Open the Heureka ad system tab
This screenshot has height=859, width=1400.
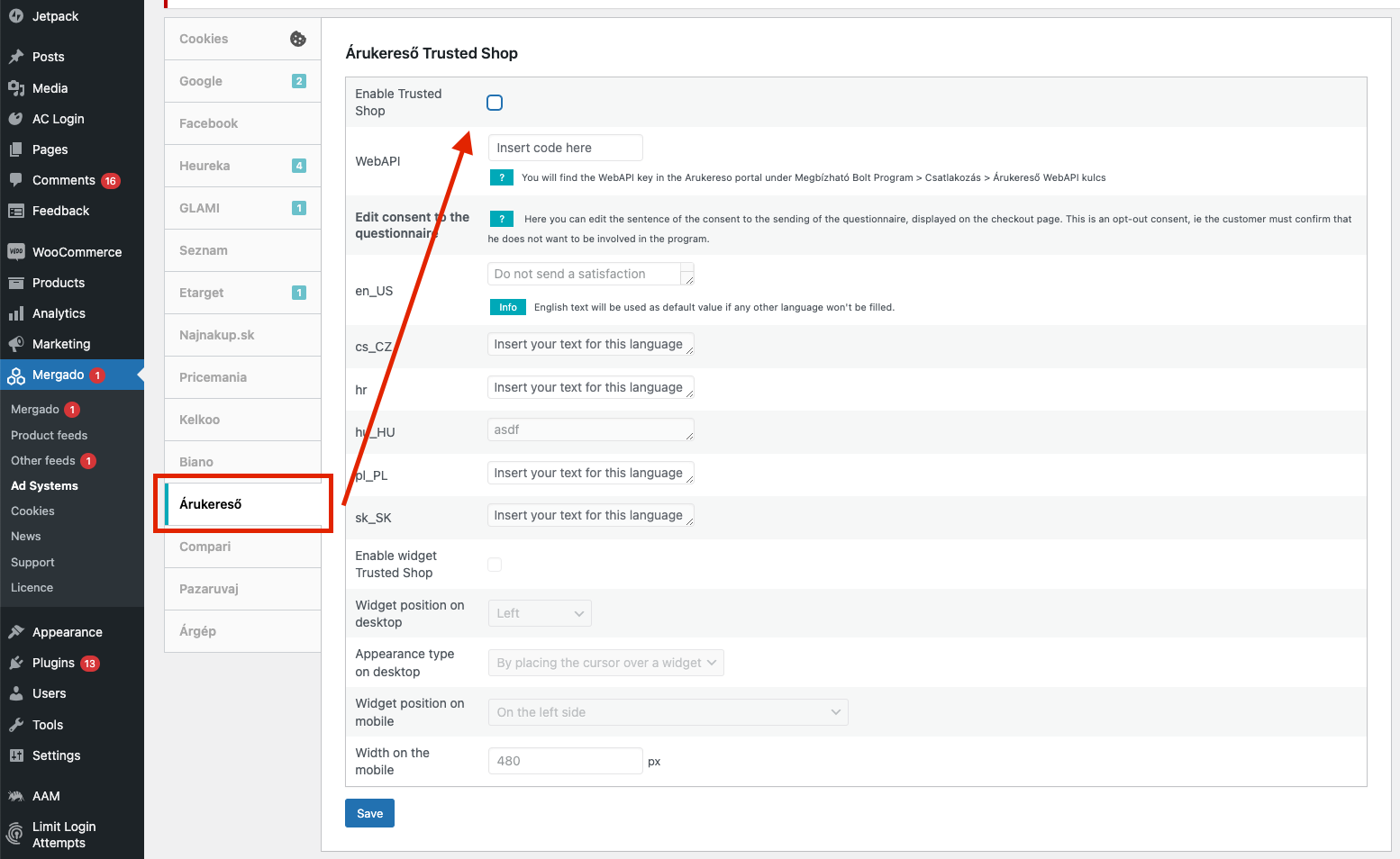pyautogui.click(x=243, y=166)
